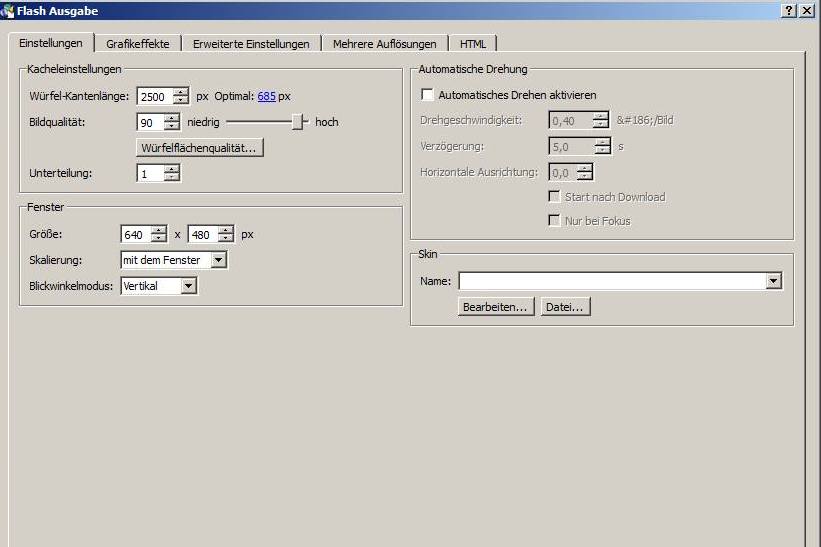Screen dimensions: 821x547
Task: Toggle the Start nach Download checkbox
Action: pyautogui.click(x=554, y=197)
